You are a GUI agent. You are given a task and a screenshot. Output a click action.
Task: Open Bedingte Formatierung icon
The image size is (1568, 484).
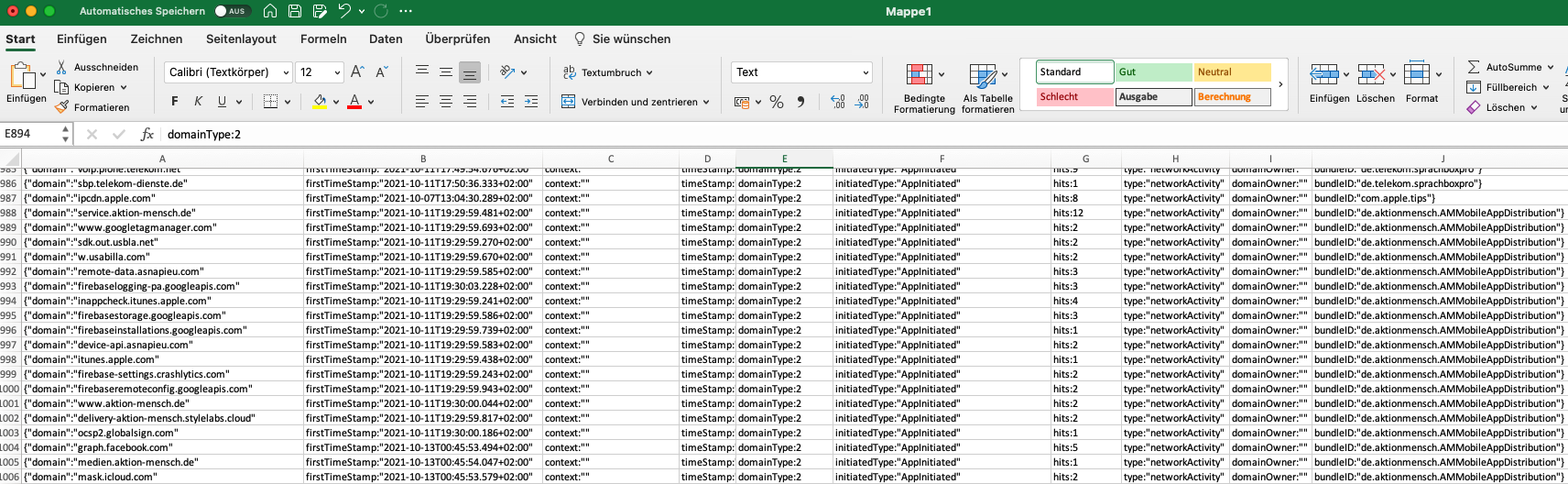920,75
